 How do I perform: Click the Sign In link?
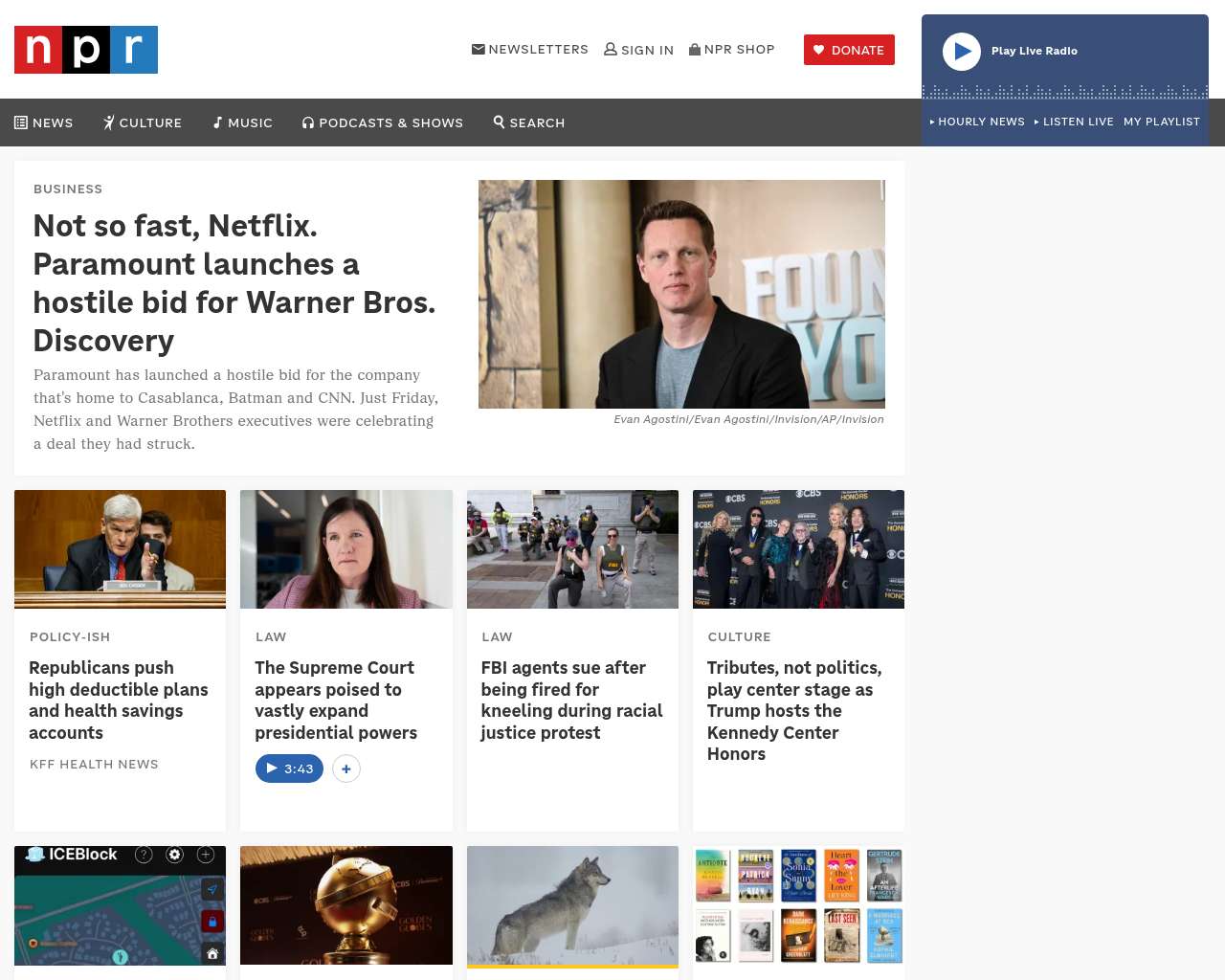click(638, 50)
